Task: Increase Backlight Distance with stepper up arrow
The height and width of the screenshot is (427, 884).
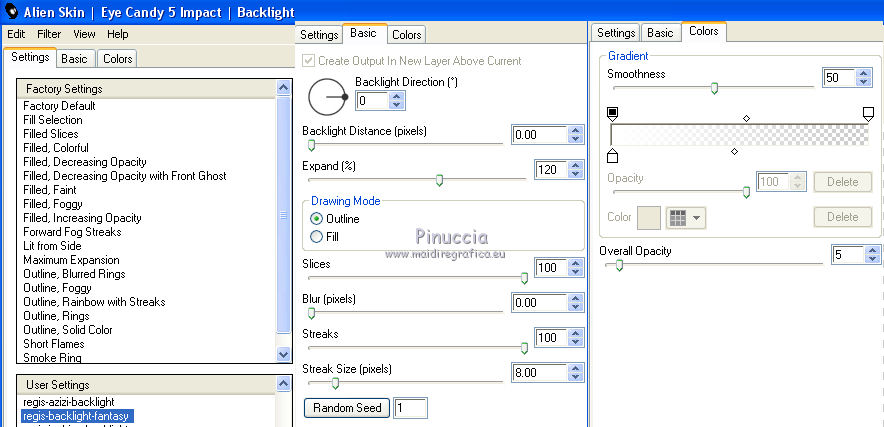Action: tap(575, 131)
